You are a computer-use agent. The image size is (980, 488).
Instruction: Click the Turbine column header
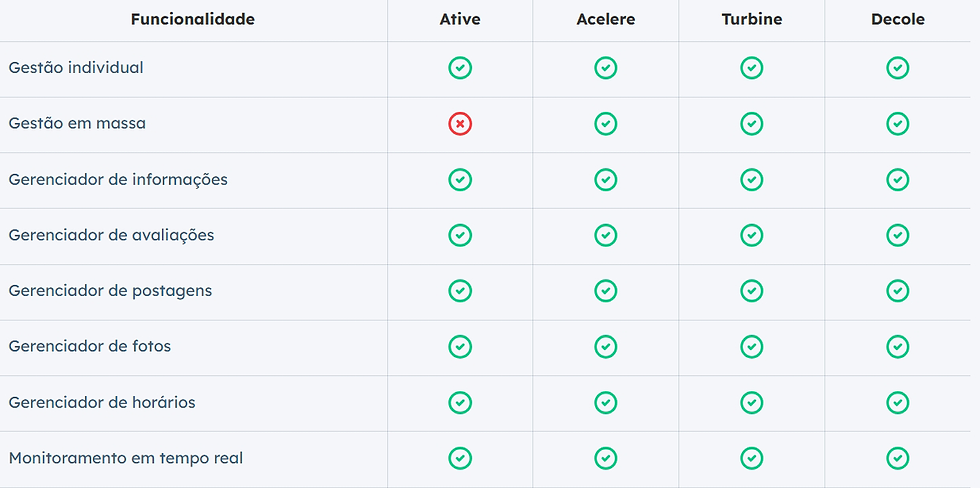pos(752,19)
